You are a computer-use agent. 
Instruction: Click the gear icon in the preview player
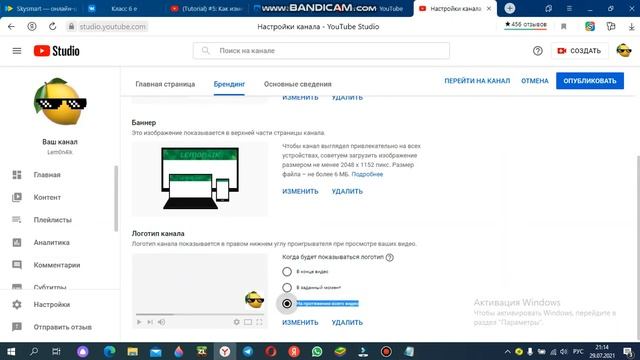point(236,322)
